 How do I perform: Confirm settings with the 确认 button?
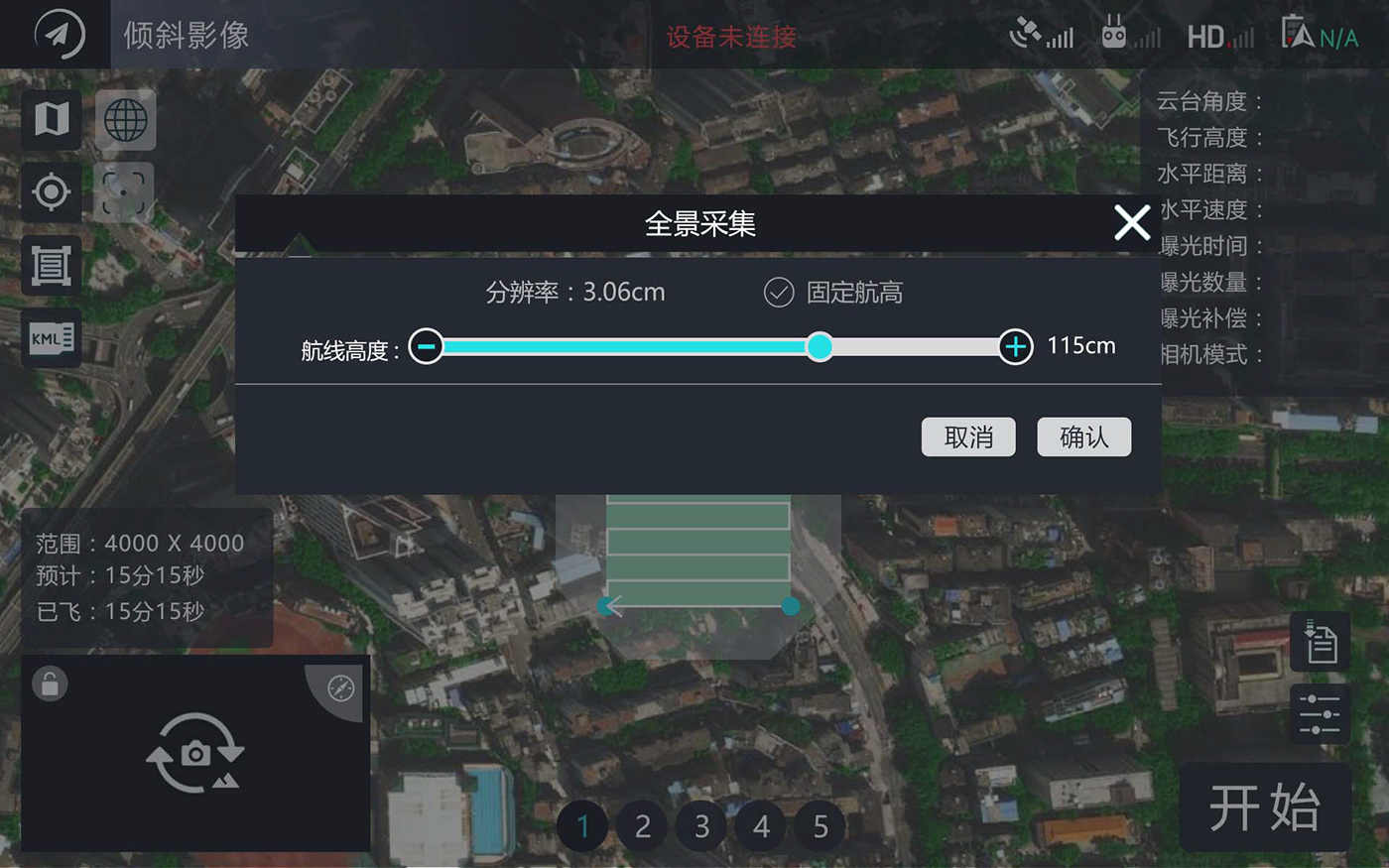click(1083, 436)
